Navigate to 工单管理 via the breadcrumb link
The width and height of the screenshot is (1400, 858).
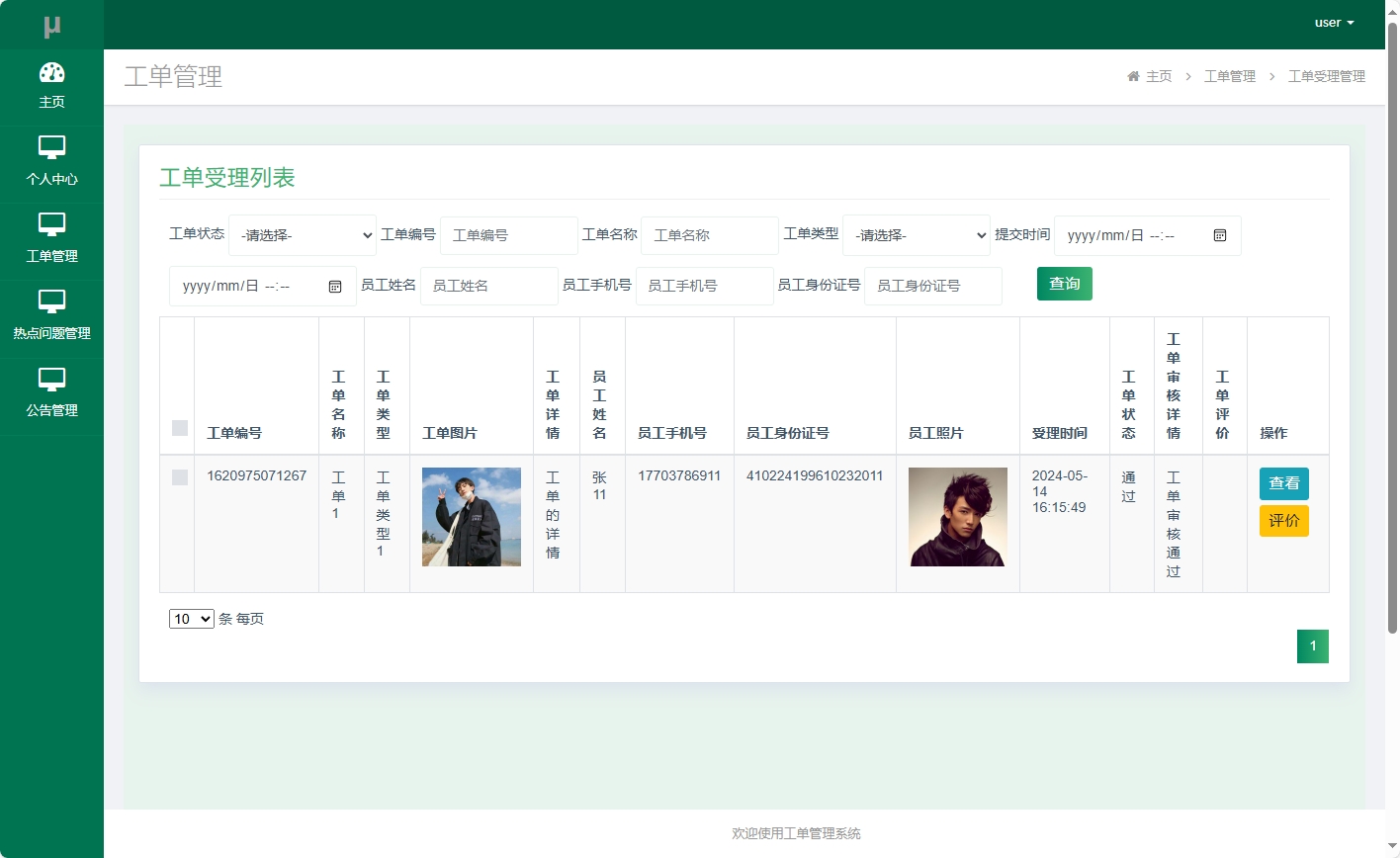(1229, 76)
